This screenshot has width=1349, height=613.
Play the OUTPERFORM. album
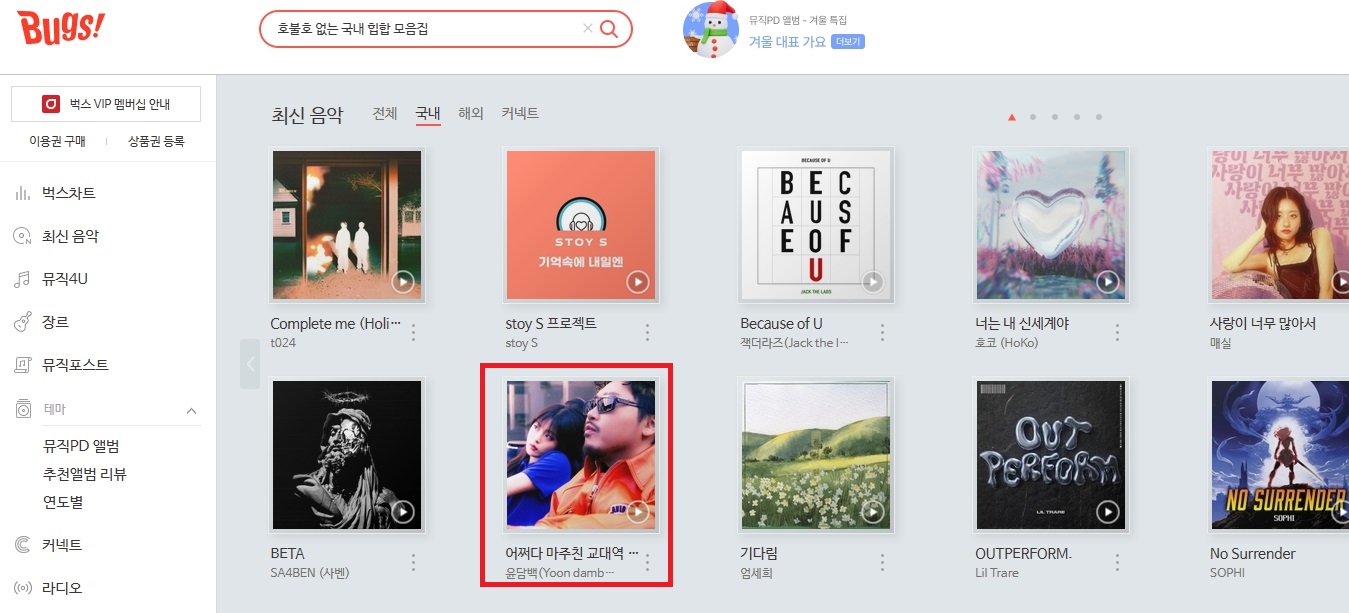tap(1108, 512)
